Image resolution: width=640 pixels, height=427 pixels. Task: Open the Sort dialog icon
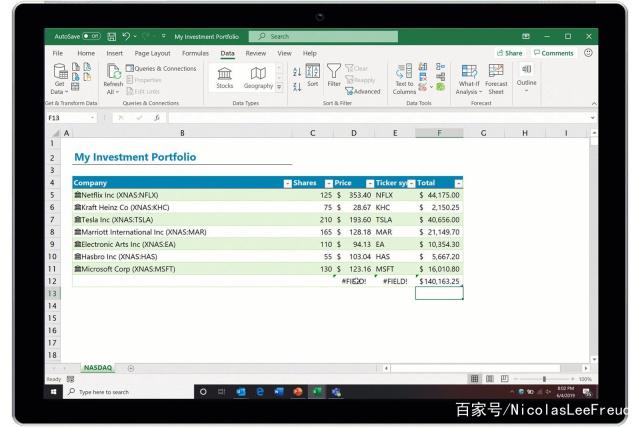pyautogui.click(x=313, y=71)
